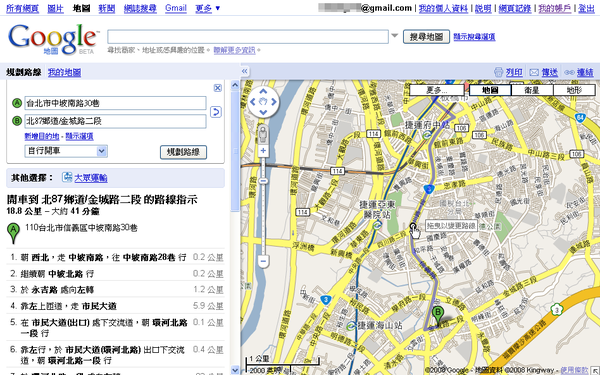
Task: Click 顯示搜尋選項 link
Action: point(474,37)
